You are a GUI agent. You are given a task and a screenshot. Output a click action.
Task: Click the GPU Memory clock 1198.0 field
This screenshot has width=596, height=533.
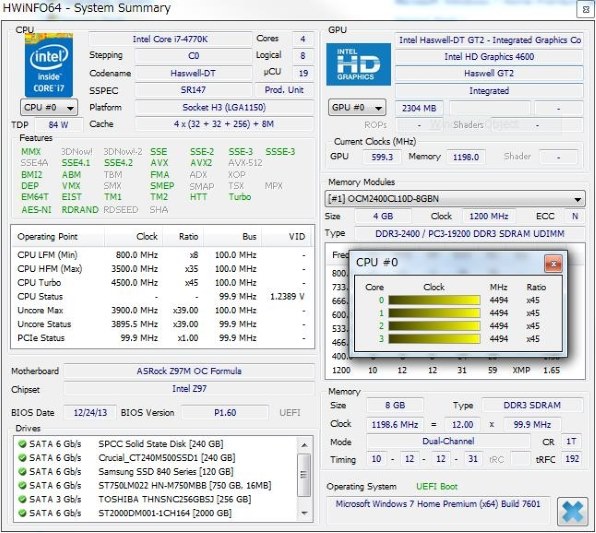[x=466, y=157]
